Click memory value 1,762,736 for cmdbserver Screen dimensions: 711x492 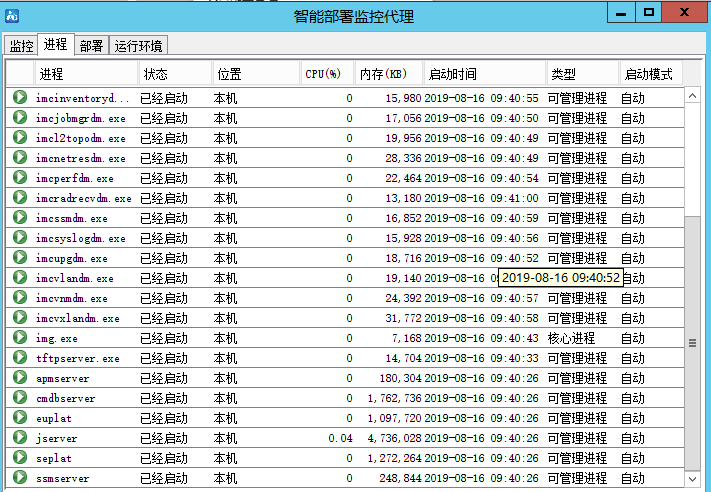(x=394, y=398)
